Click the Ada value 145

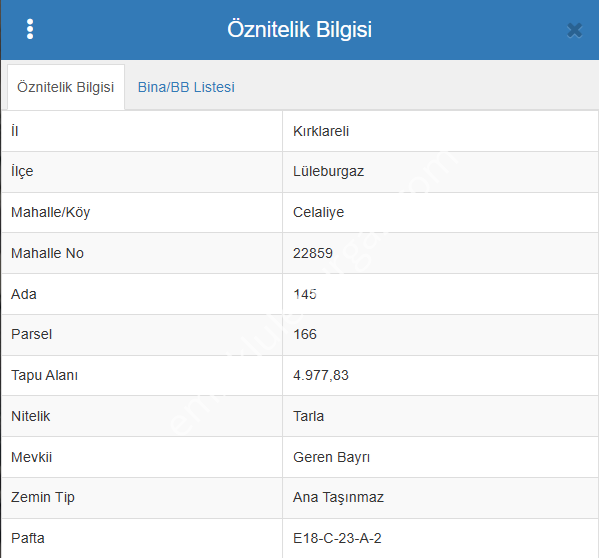point(305,294)
